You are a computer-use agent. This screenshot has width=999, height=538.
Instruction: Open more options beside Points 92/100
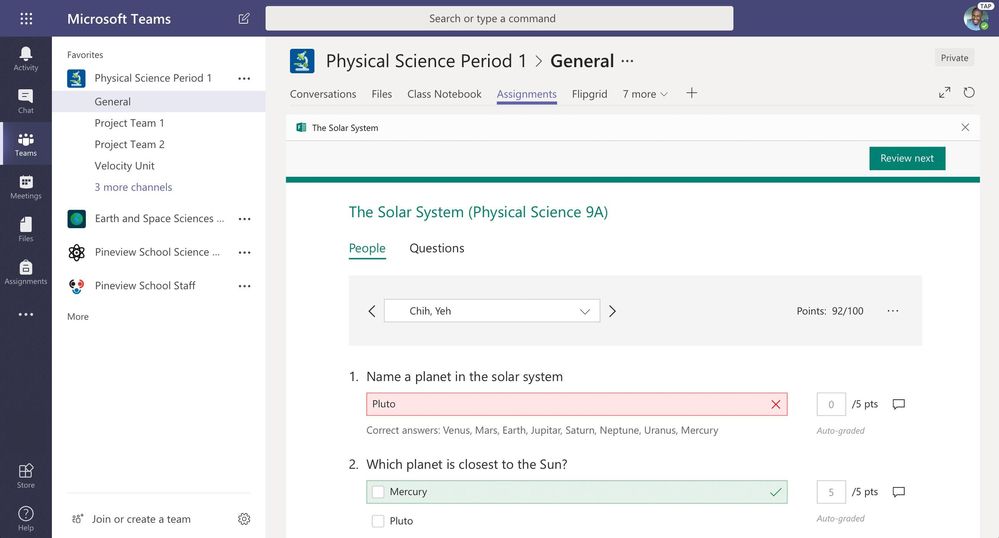coord(893,311)
